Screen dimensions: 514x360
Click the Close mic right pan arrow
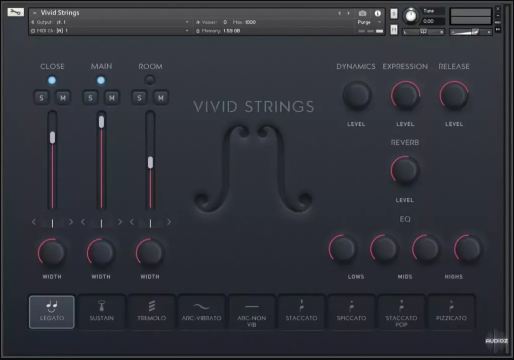click(x=70, y=222)
